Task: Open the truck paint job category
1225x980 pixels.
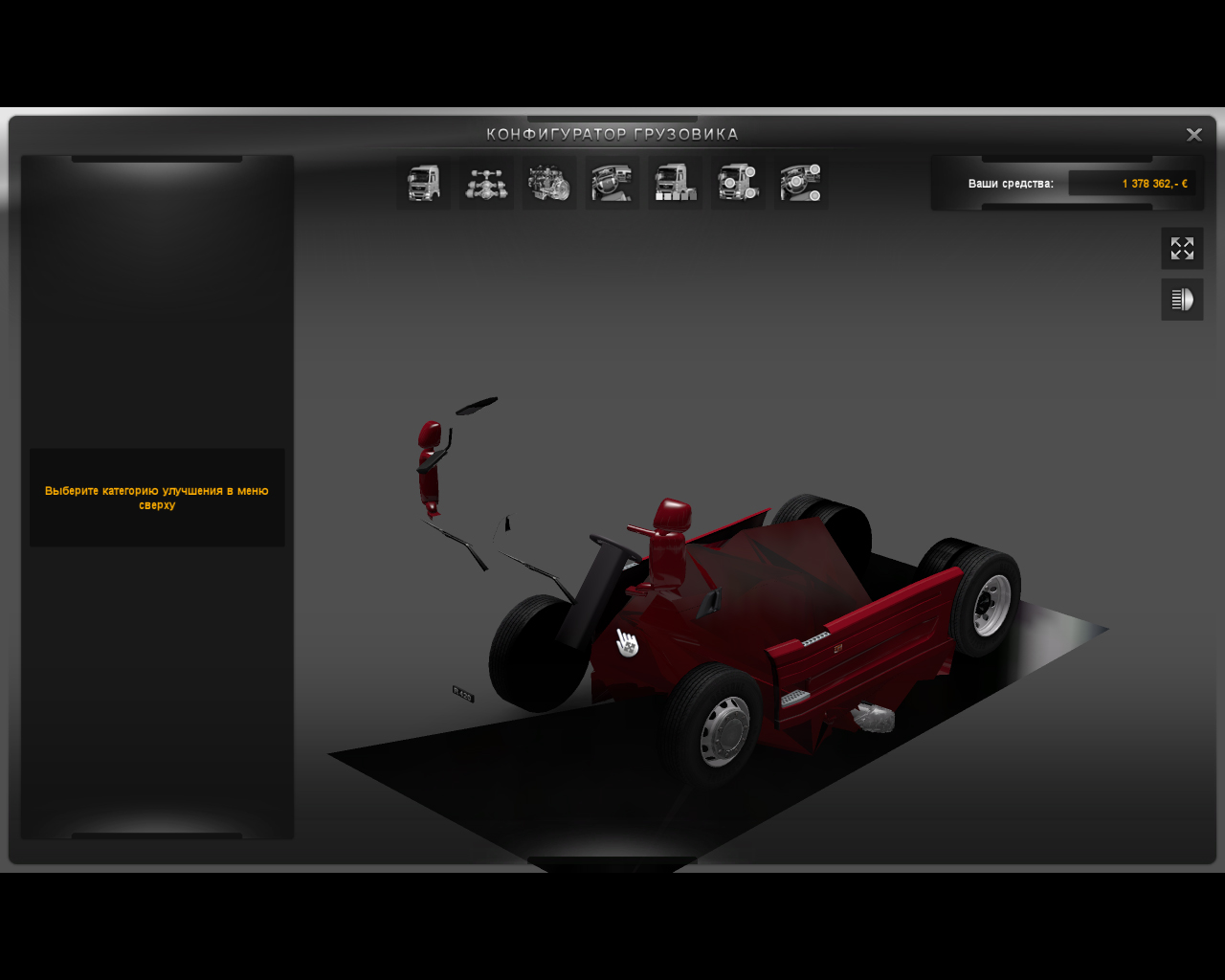Action: pyautogui.click(x=675, y=183)
